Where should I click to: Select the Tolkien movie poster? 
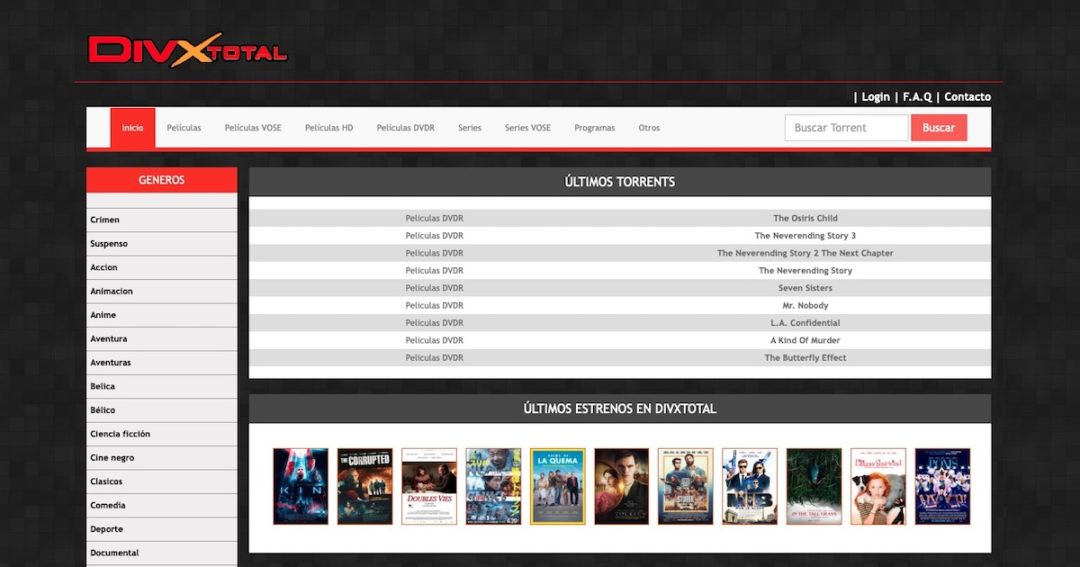[621, 486]
